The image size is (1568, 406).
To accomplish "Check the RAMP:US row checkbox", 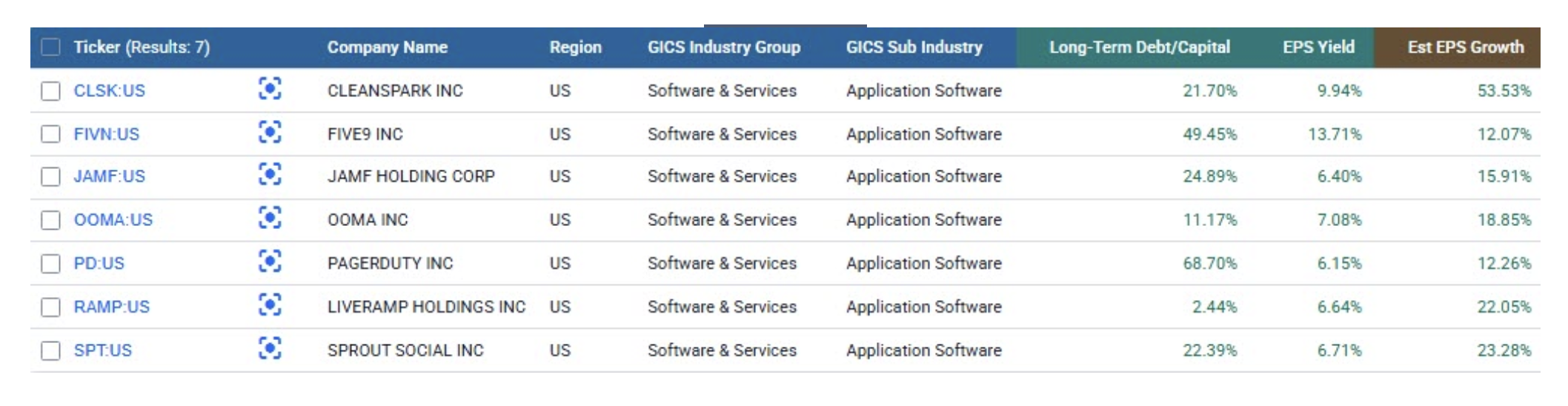I will [50, 307].
